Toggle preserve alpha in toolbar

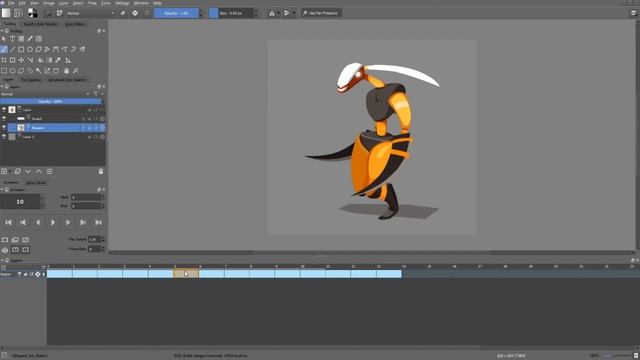[135, 13]
